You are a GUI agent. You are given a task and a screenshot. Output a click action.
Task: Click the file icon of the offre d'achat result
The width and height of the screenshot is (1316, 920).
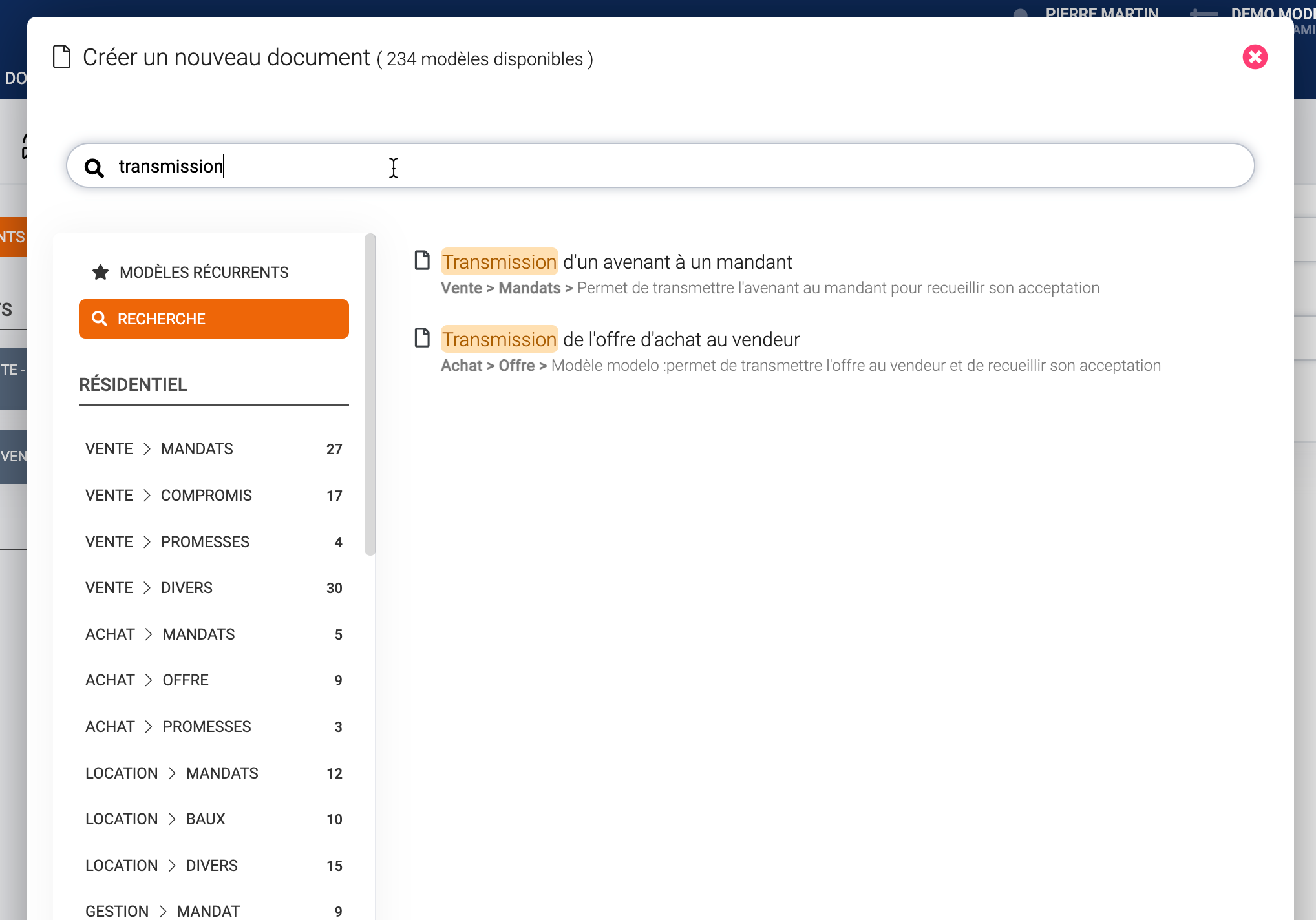pos(422,338)
